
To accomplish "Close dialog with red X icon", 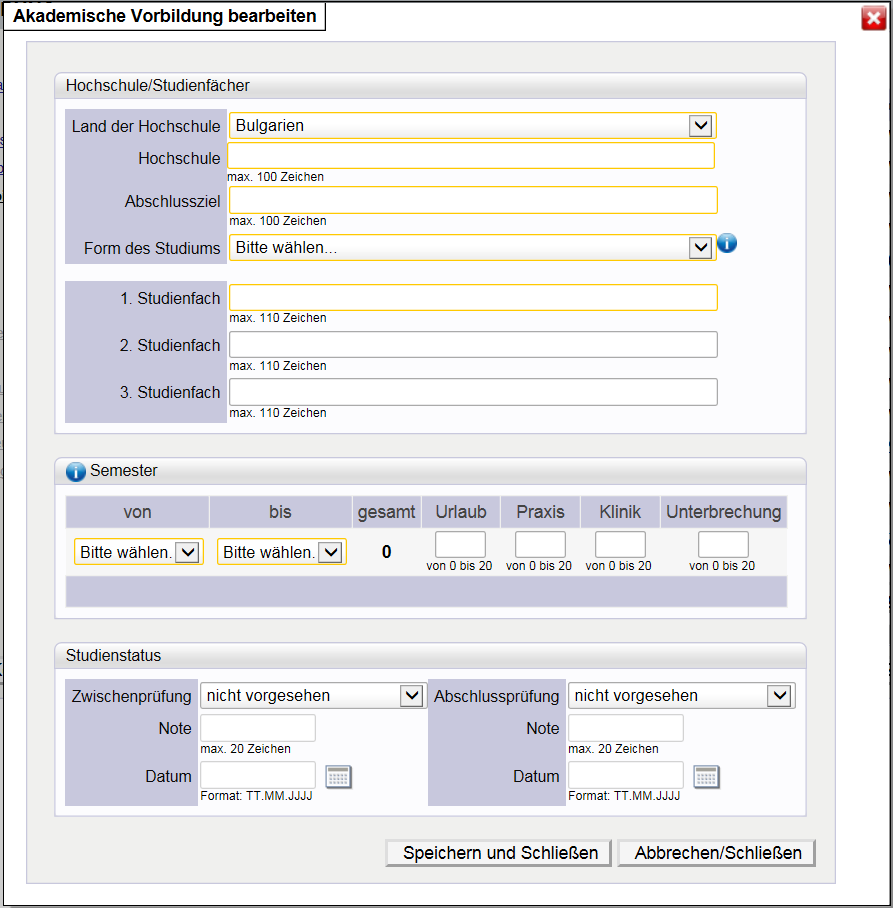I will click(x=873, y=18).
